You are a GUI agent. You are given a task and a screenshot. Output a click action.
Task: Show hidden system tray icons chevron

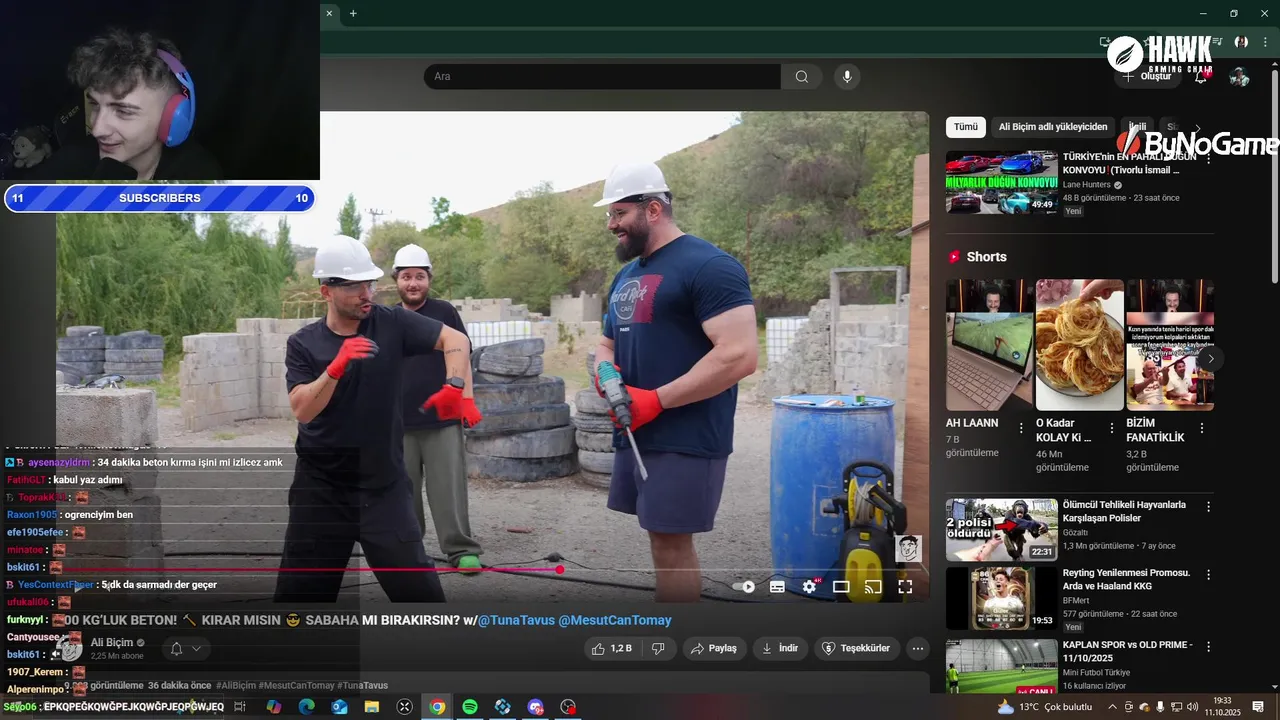1112,707
